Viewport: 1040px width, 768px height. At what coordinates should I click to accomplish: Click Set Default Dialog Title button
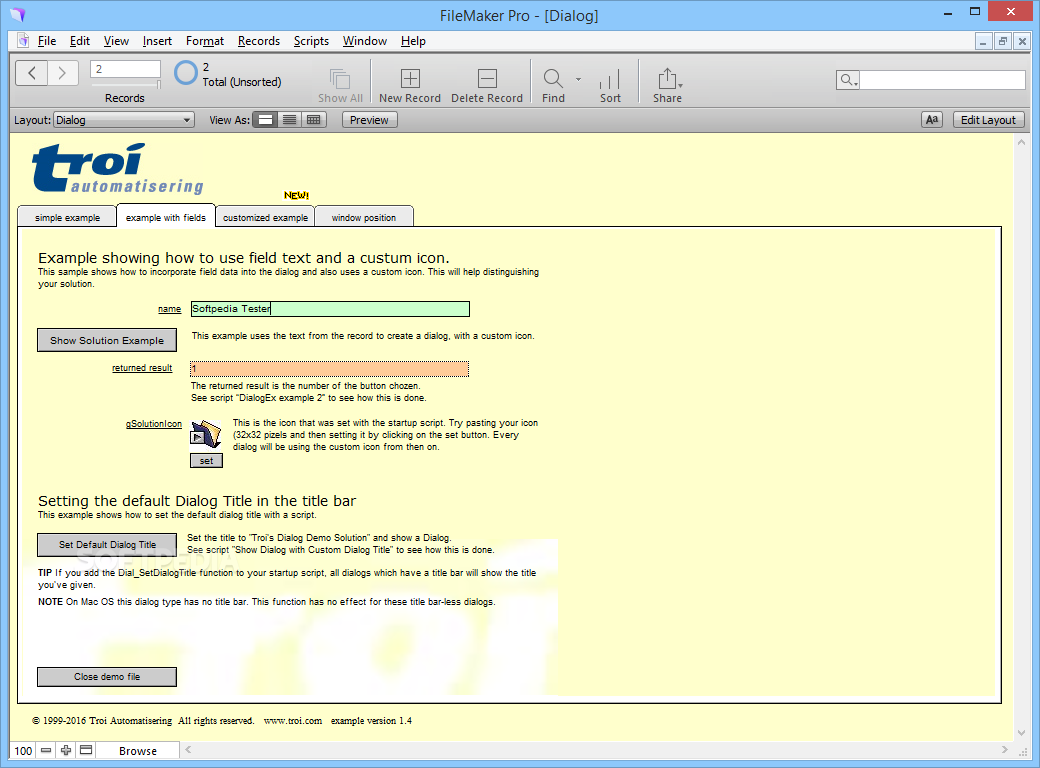point(107,544)
